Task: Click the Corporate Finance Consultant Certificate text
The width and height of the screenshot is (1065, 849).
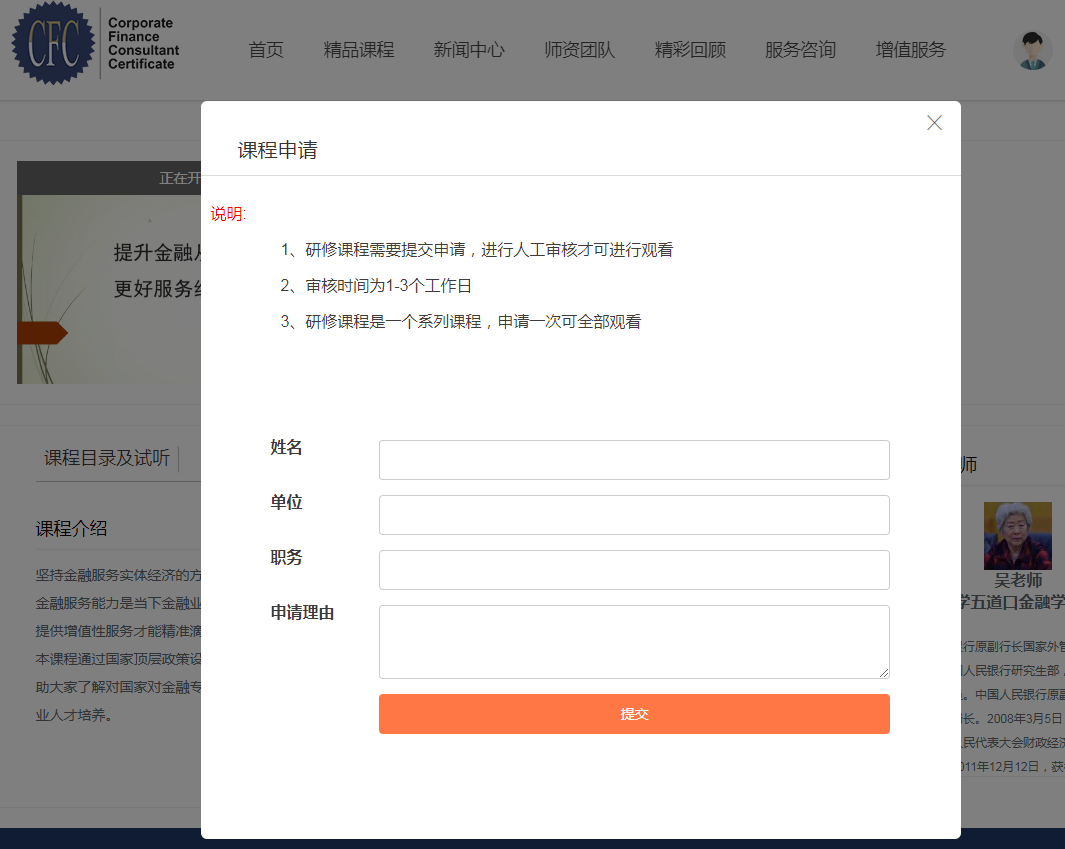Action: point(143,43)
